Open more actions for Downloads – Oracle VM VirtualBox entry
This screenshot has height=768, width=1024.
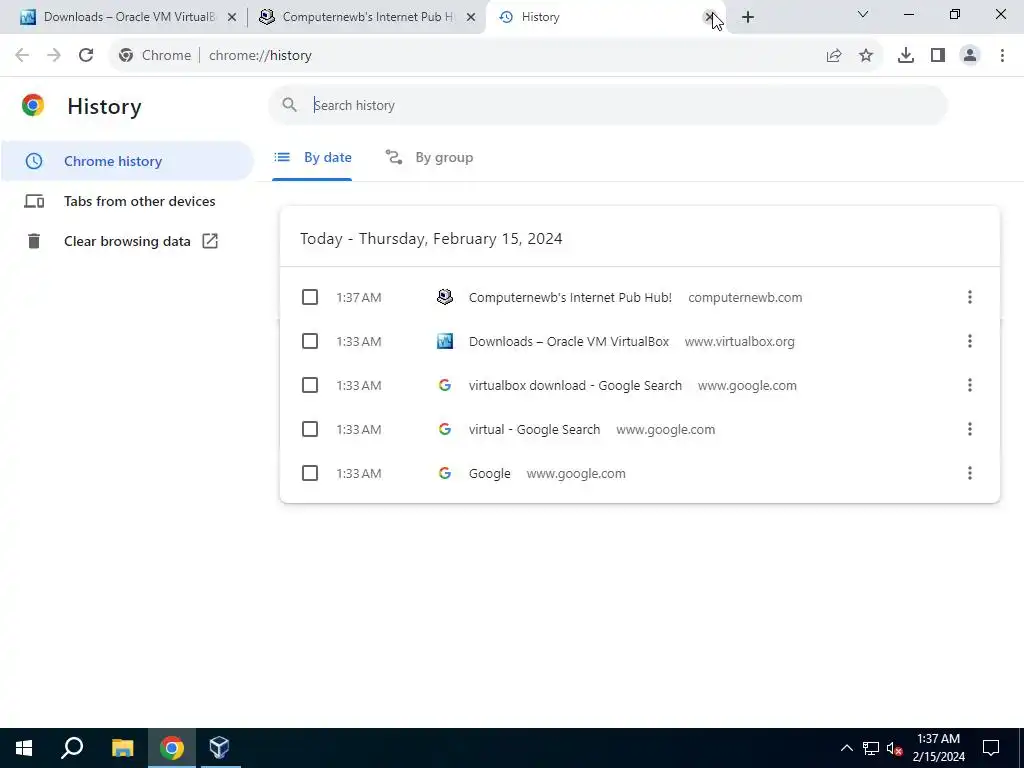(x=970, y=341)
